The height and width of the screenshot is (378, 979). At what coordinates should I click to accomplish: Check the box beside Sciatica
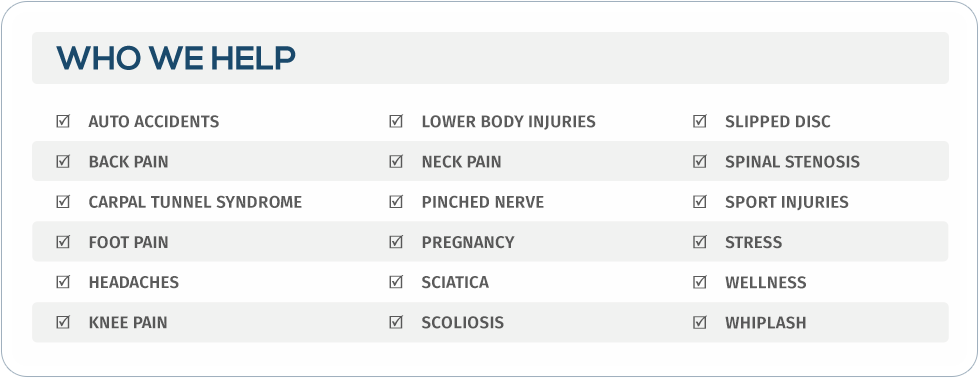[x=396, y=282]
